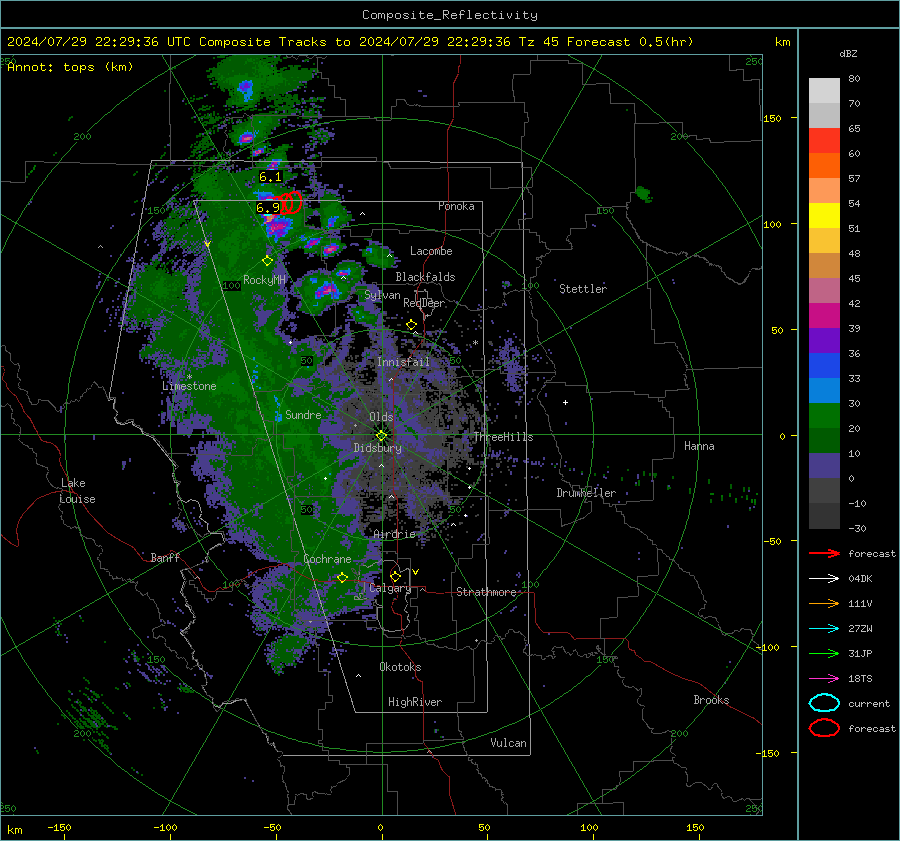Click the Drumheller label
The height and width of the screenshot is (841, 900).
[586, 493]
